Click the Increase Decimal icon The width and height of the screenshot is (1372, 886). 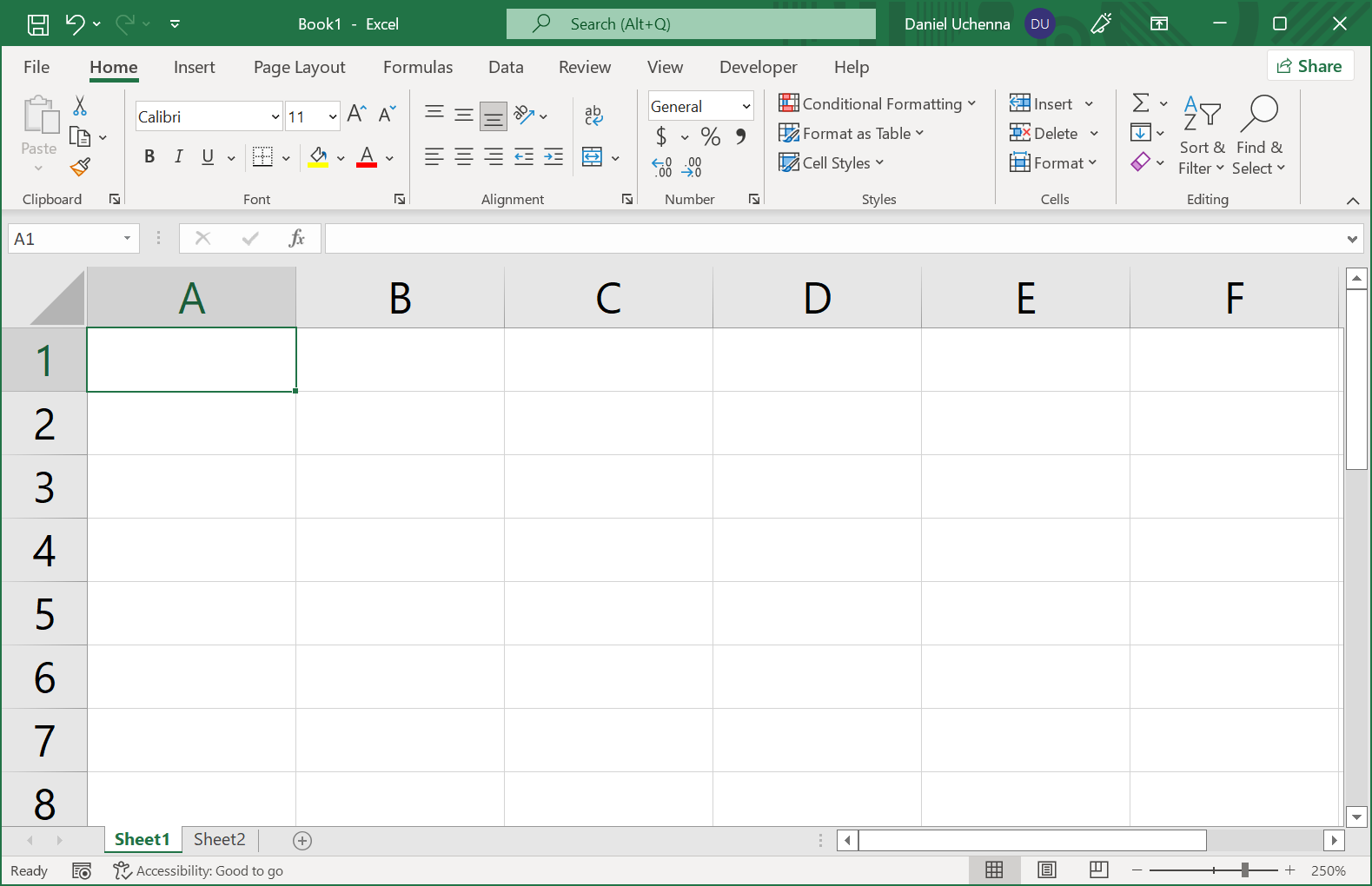click(662, 167)
